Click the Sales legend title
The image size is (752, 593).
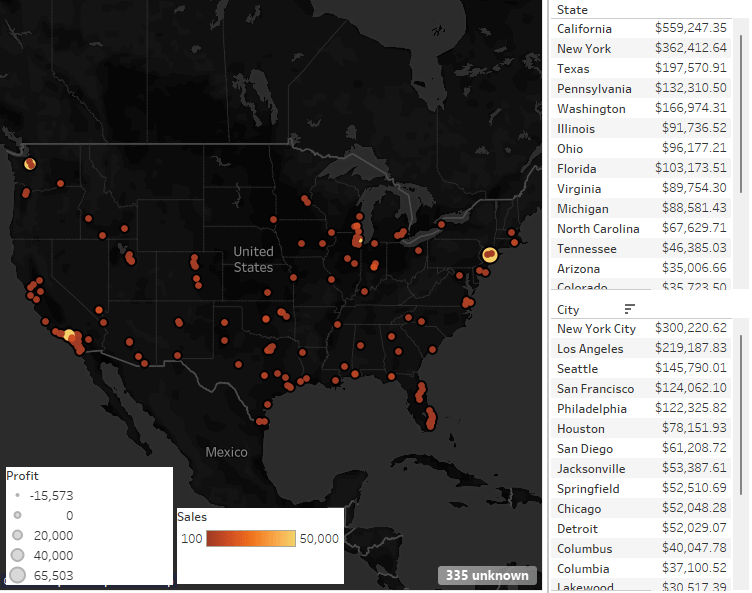(x=192, y=517)
